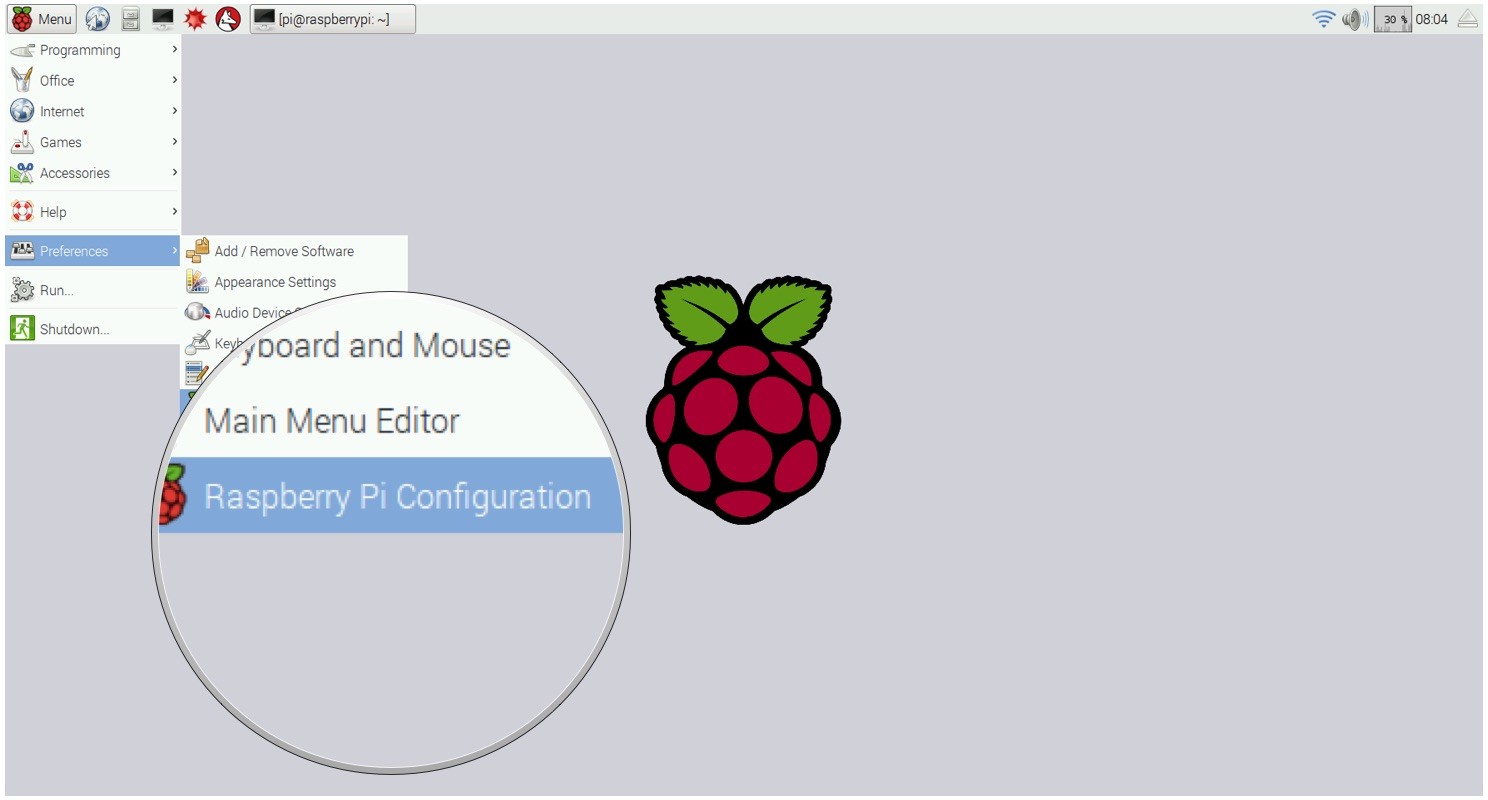
Task: Choose Appearance Settings from Preferences
Action: point(275,282)
